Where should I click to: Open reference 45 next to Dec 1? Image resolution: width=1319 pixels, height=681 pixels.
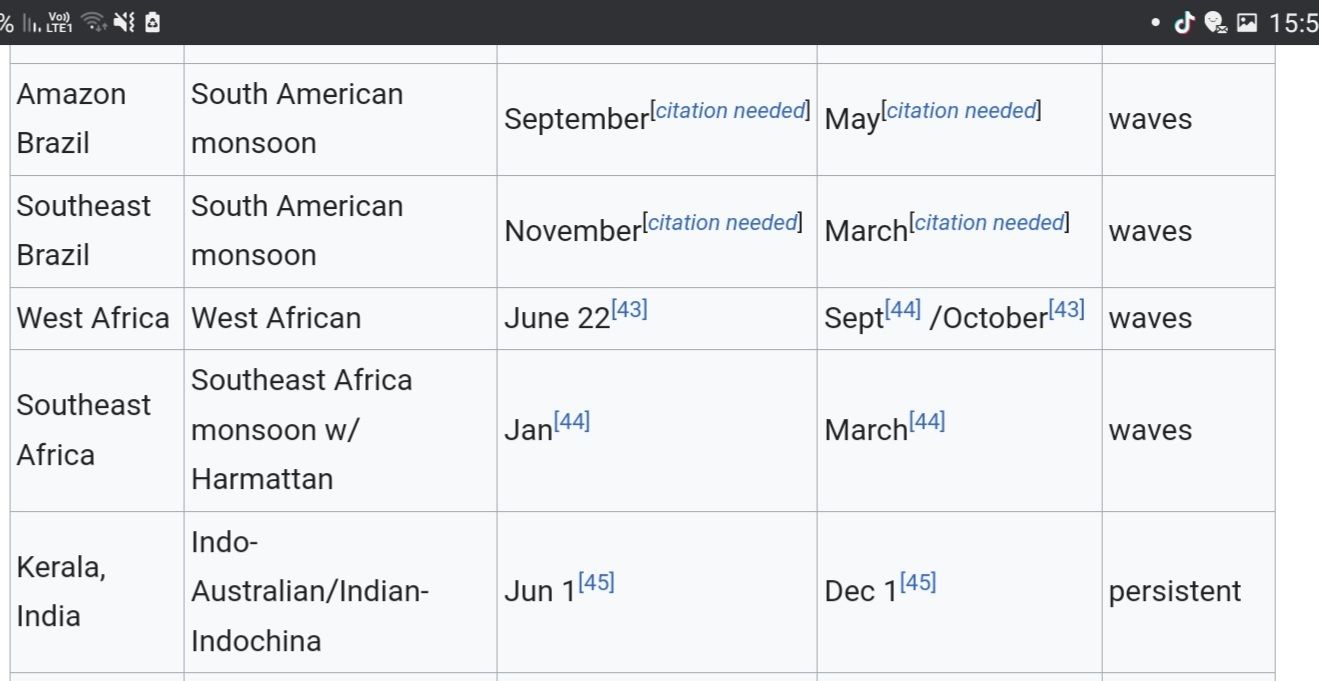click(918, 582)
